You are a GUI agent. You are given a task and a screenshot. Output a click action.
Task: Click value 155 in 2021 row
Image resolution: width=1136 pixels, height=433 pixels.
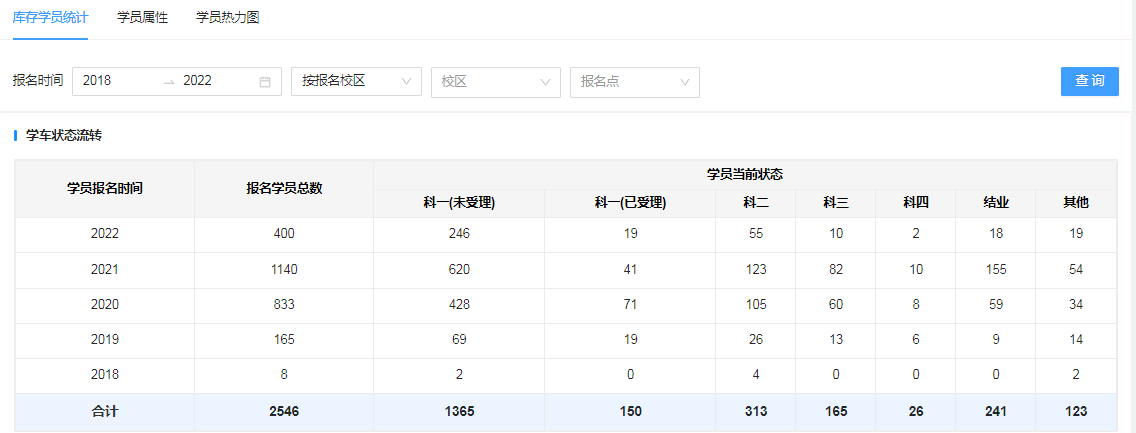point(995,269)
